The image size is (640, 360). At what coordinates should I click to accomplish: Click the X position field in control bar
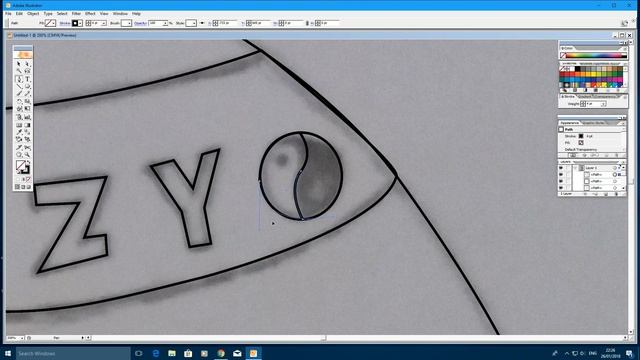pos(228,23)
